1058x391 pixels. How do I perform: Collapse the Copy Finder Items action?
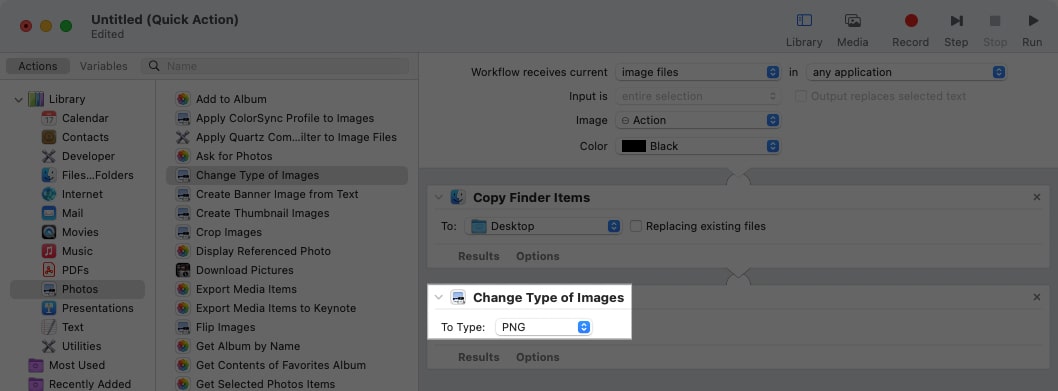pyautogui.click(x=439, y=197)
